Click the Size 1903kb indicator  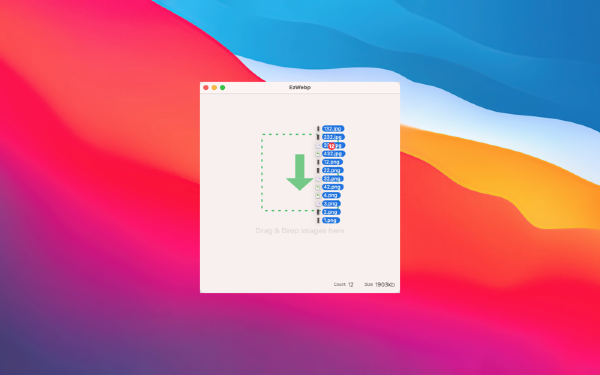379,284
